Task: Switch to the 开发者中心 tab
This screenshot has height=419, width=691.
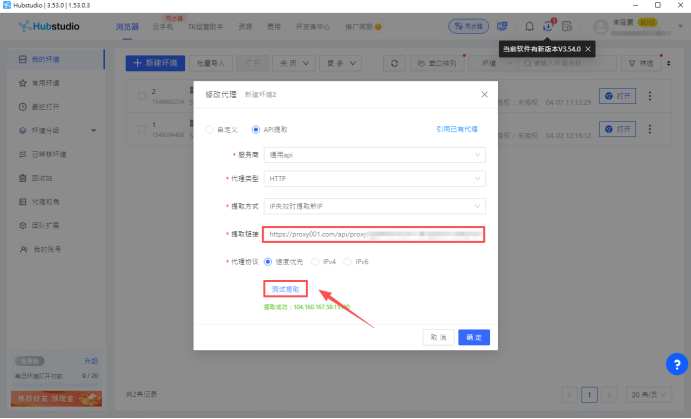Action: coord(313,27)
